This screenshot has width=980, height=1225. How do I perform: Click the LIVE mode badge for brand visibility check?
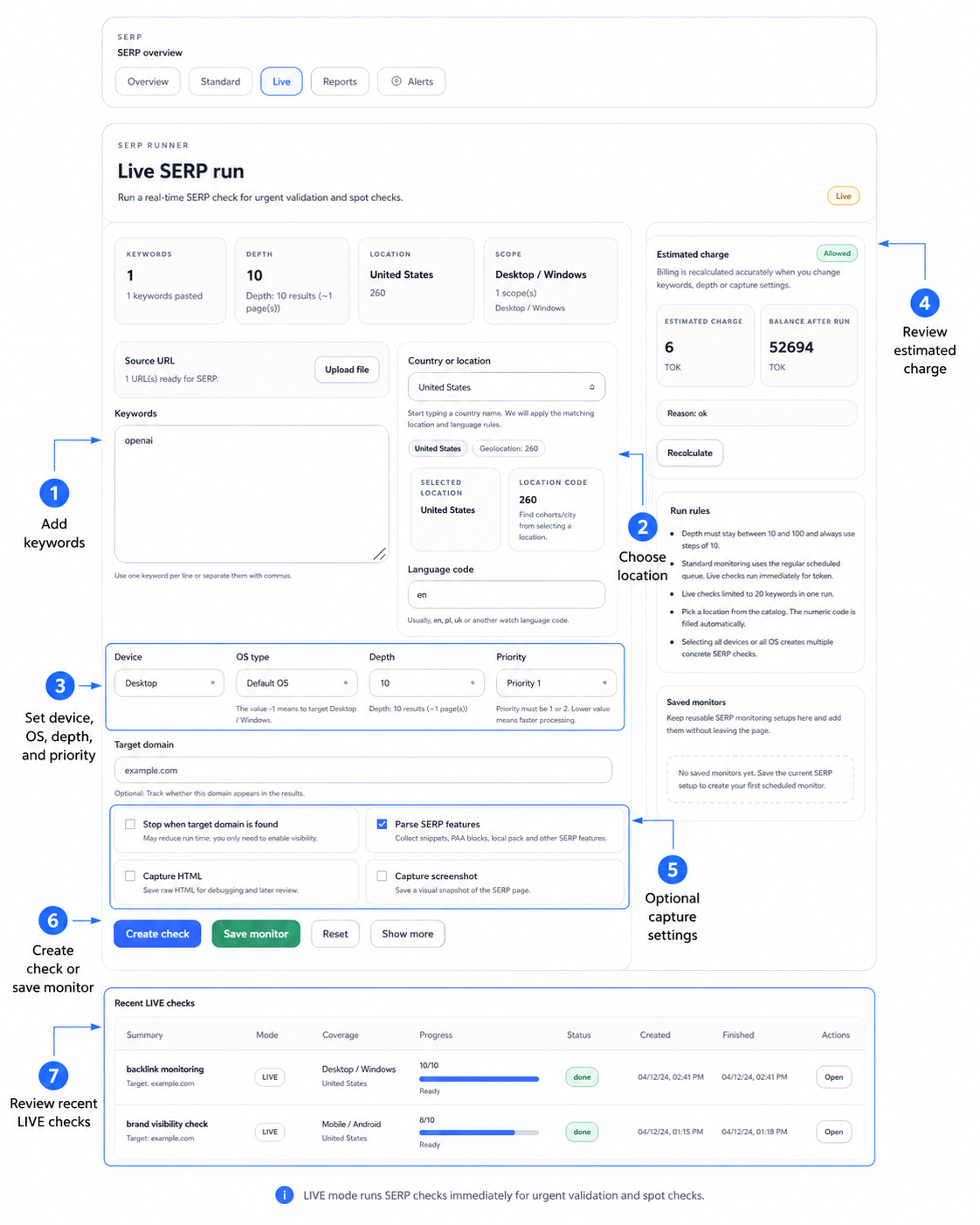click(x=270, y=1132)
